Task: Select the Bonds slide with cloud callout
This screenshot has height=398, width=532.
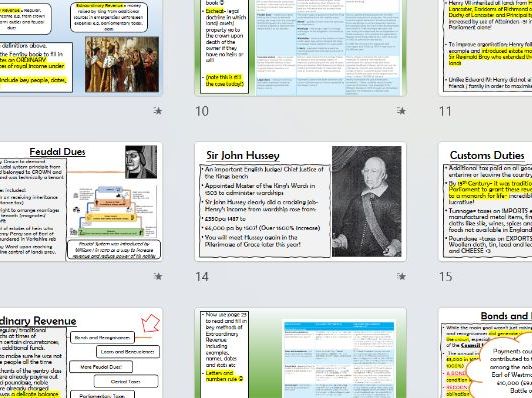Action: click(x=485, y=353)
